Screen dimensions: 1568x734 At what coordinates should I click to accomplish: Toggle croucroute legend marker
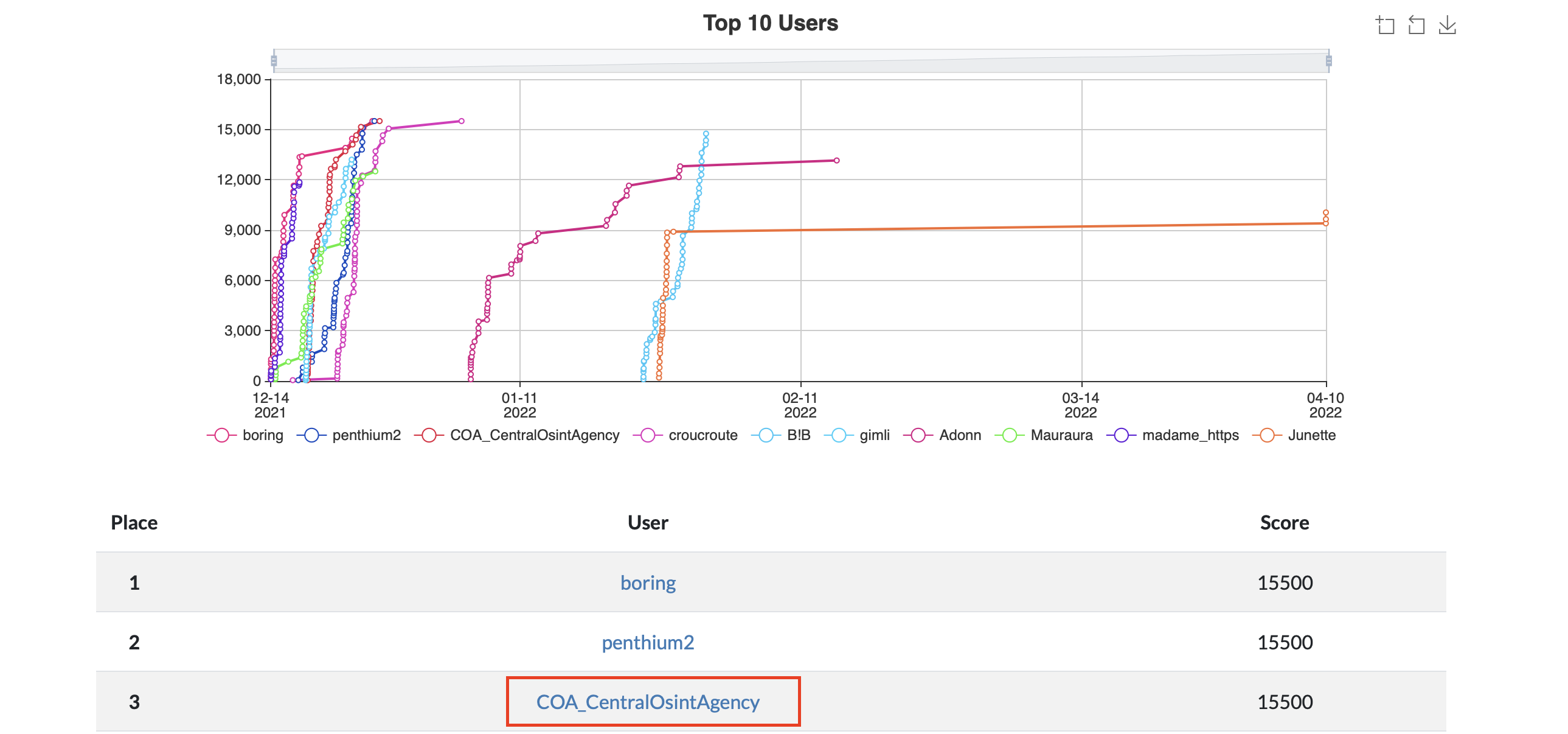pos(648,435)
